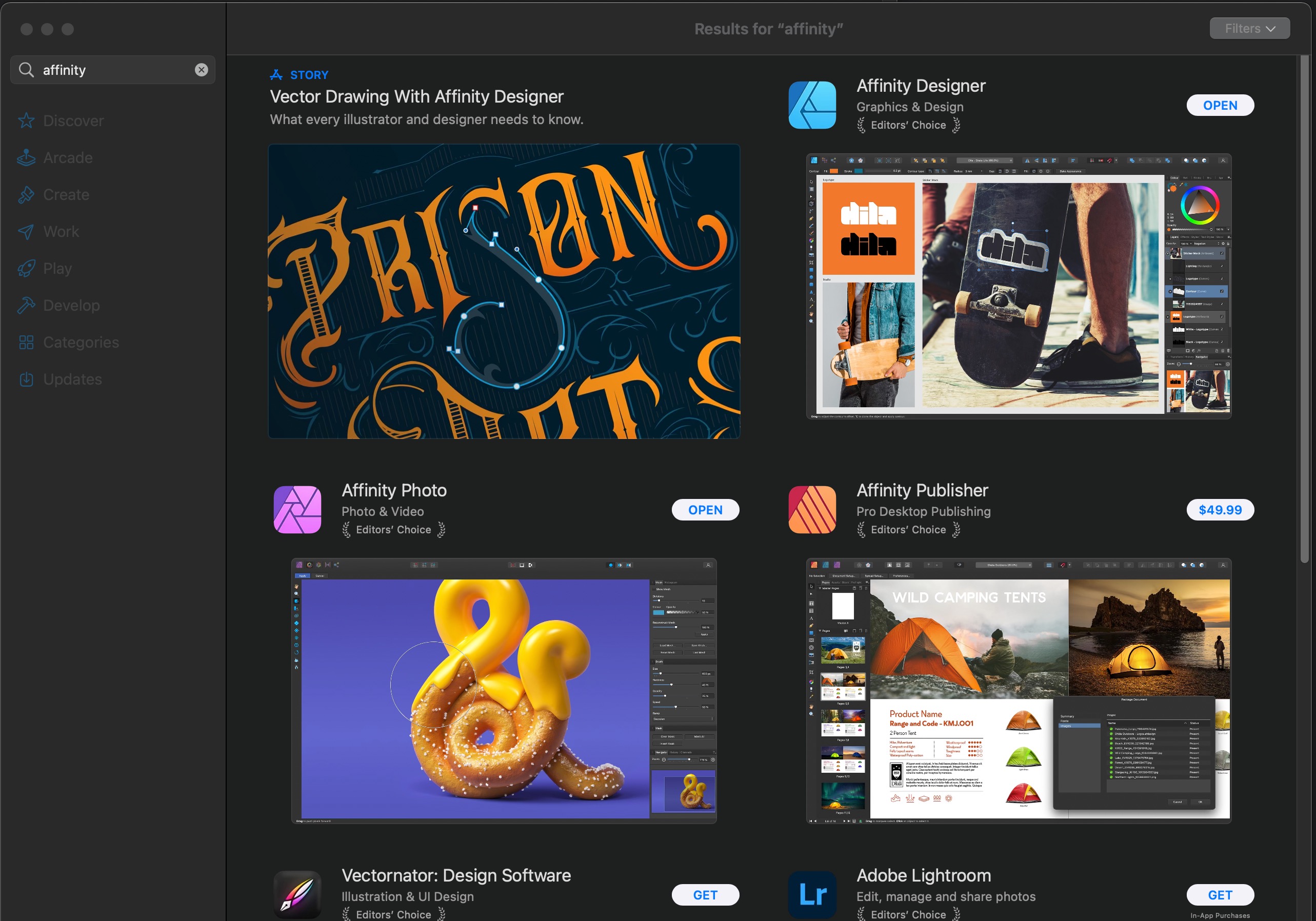
Task: Click 'Edit, manage and share photos' subtitle
Action: [x=946, y=896]
